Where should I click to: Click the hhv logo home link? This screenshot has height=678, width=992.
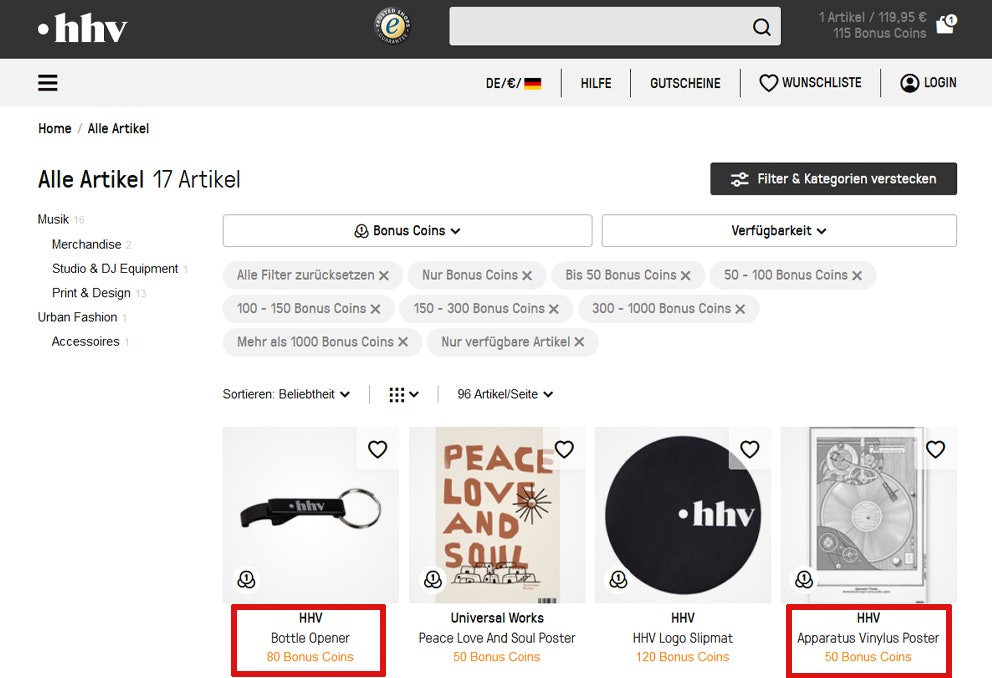point(83,29)
